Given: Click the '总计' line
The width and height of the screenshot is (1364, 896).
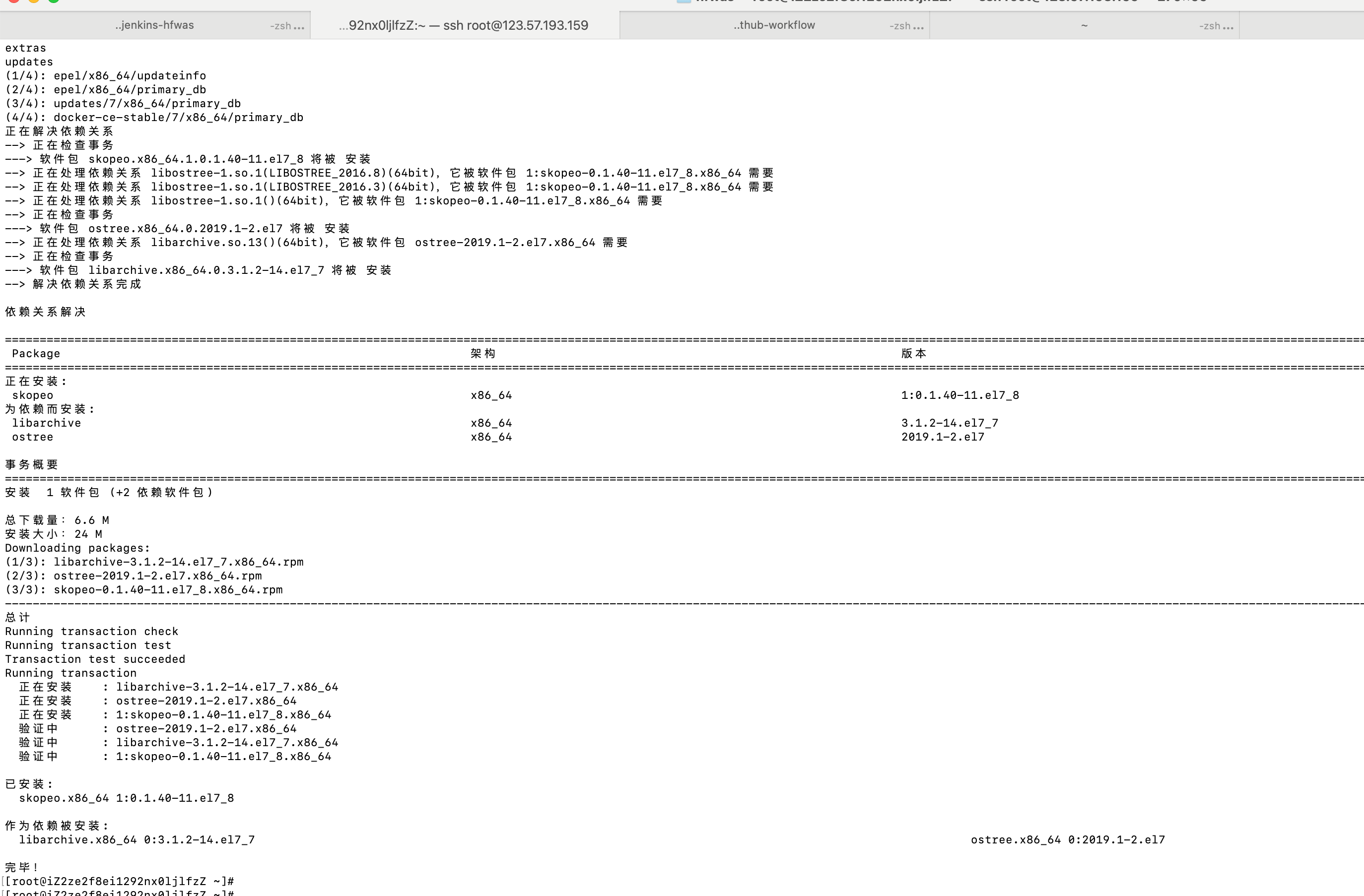Looking at the screenshot, I should click(x=18, y=618).
